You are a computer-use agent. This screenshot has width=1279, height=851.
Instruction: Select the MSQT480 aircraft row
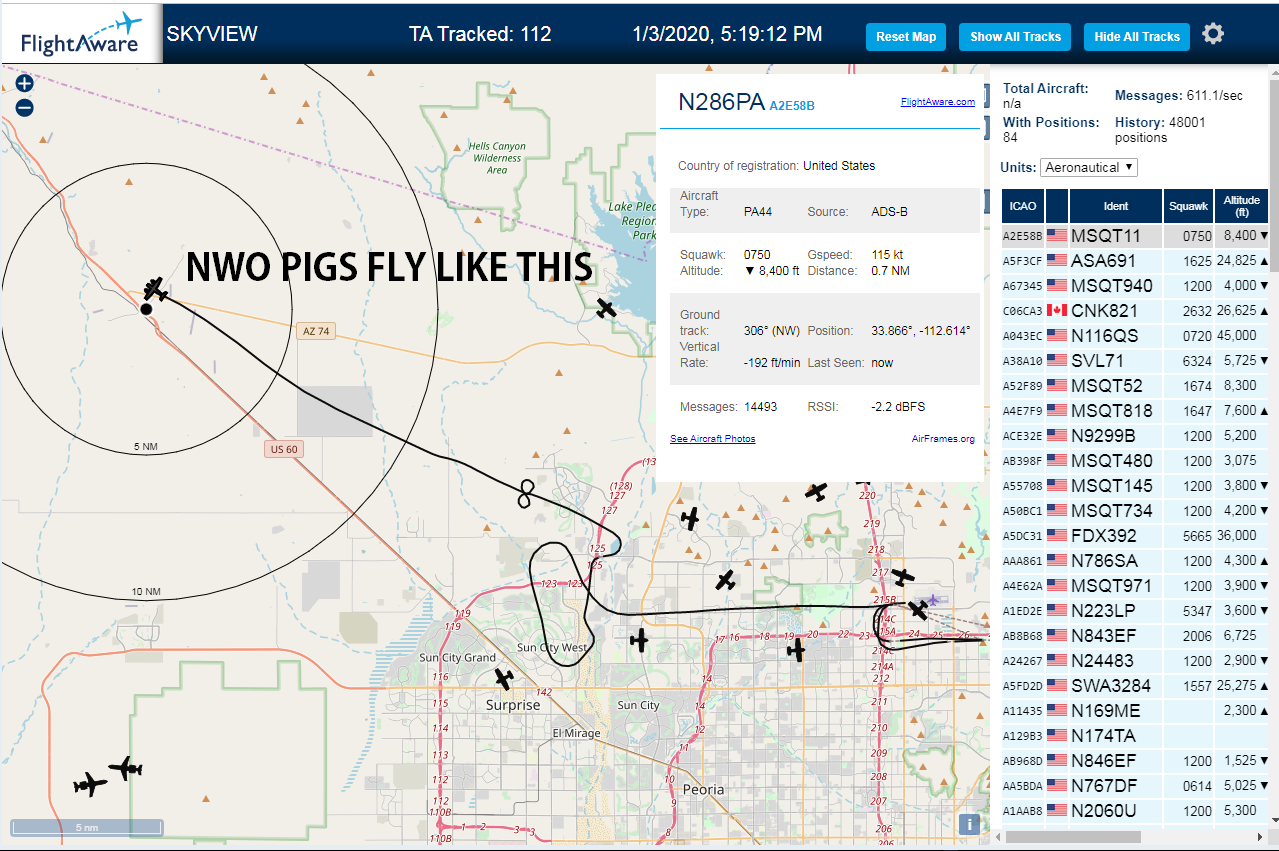1137,461
